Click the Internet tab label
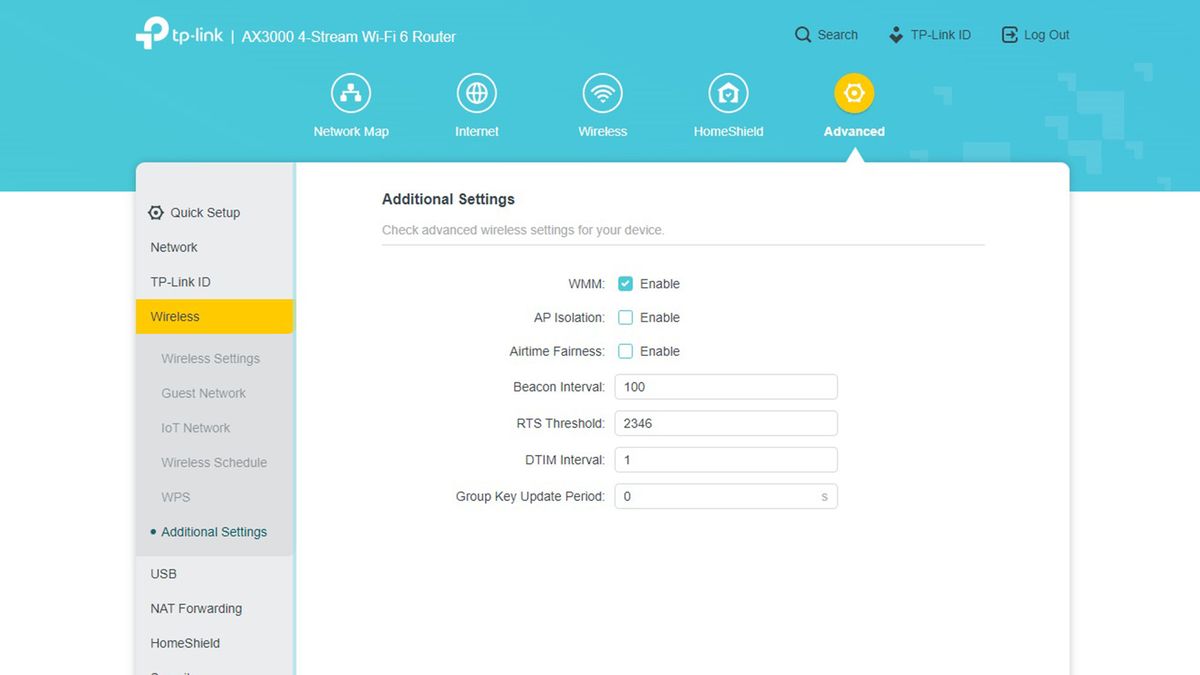This screenshot has width=1200, height=675. coord(477,132)
